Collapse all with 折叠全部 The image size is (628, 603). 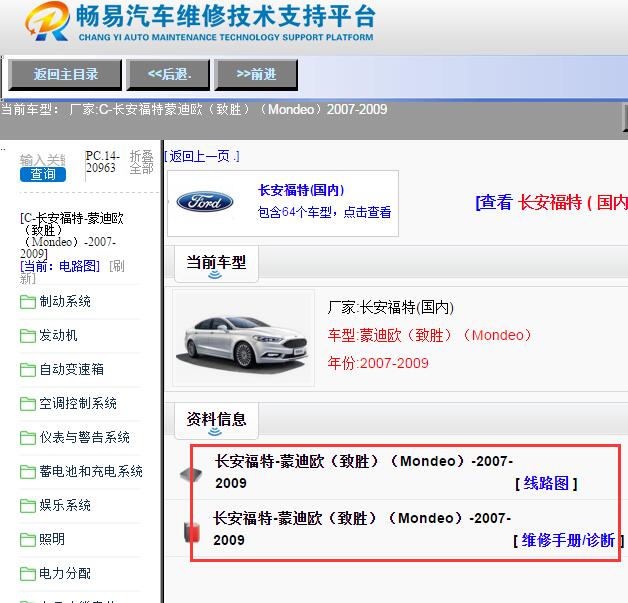point(141,162)
